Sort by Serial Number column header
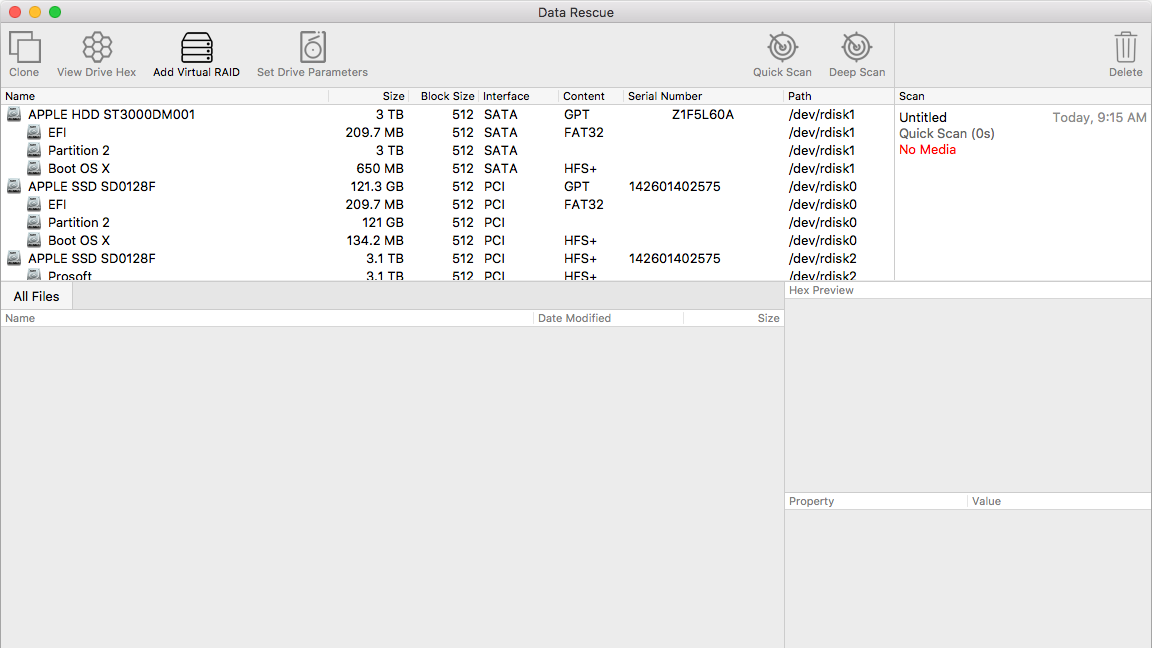This screenshot has height=648, width=1152. coord(704,96)
